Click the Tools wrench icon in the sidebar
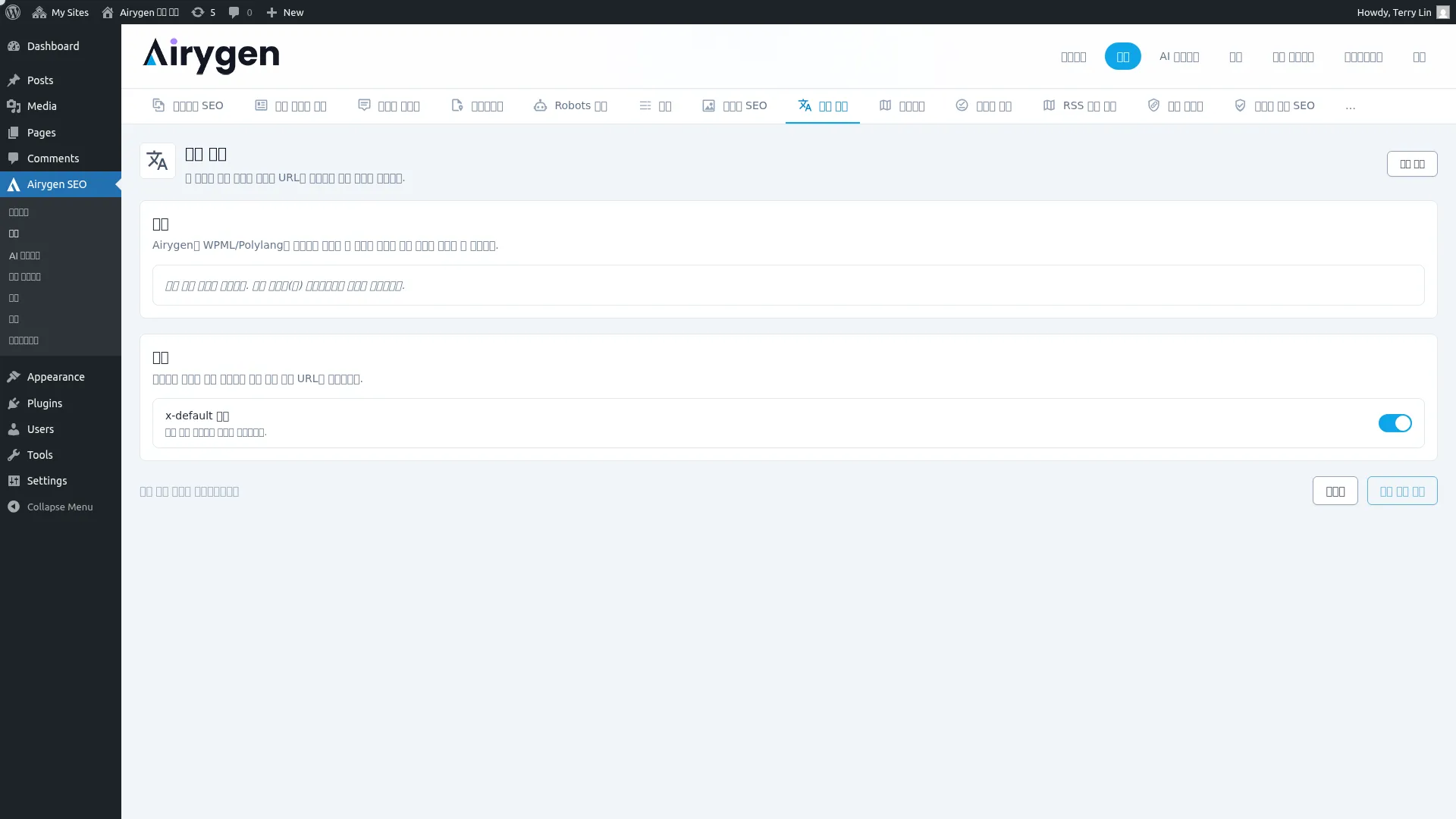 coord(14,455)
